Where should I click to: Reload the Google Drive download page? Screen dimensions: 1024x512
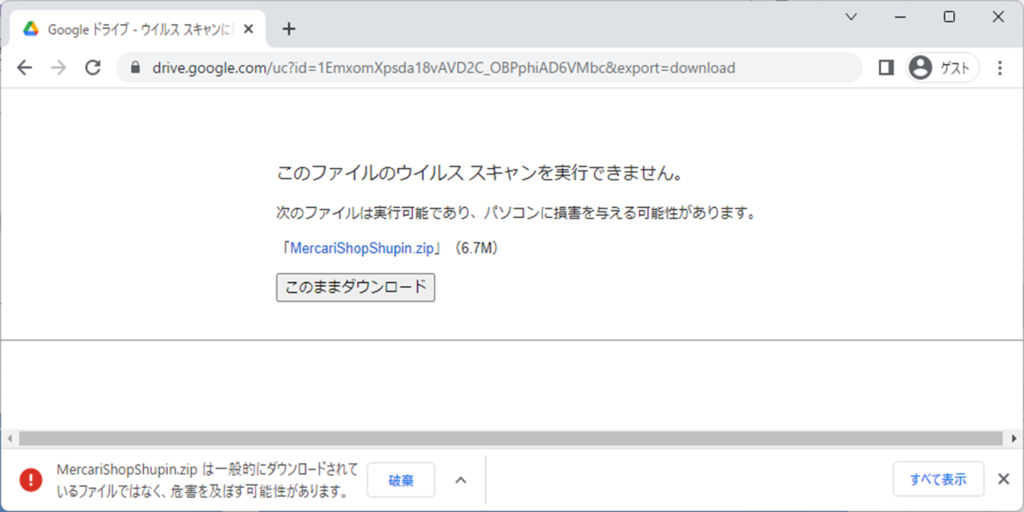coord(93,68)
